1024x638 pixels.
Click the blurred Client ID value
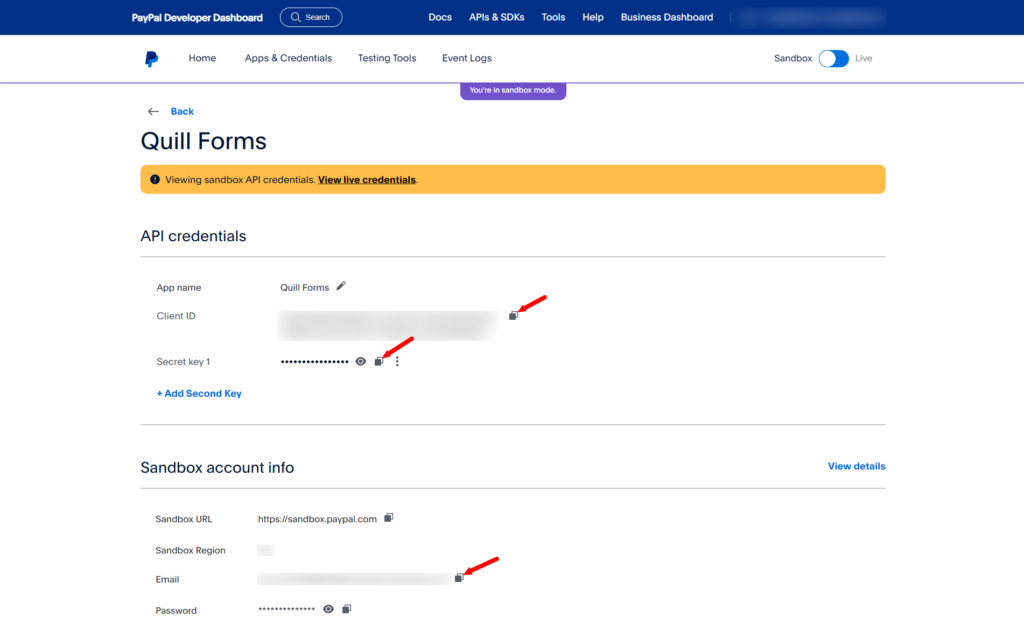(388, 325)
